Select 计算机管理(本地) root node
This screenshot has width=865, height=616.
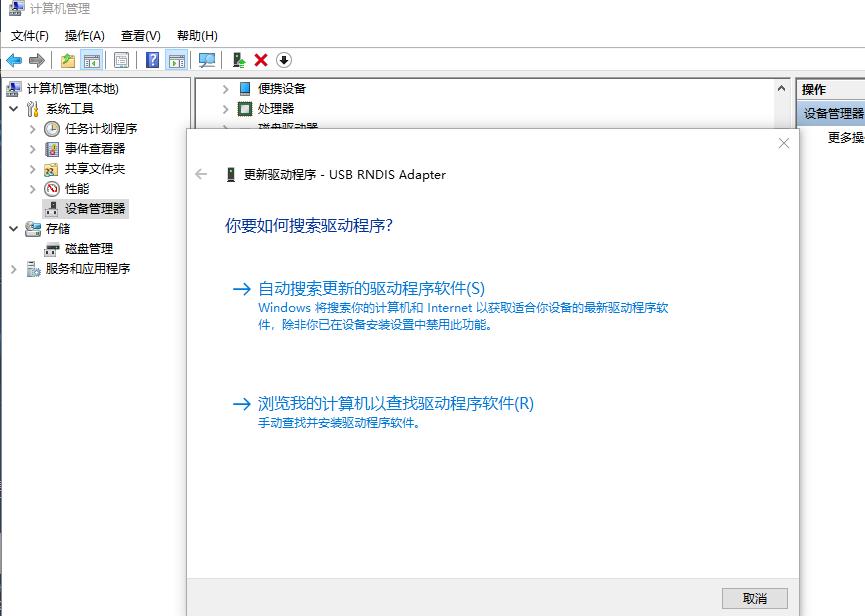(x=72, y=89)
